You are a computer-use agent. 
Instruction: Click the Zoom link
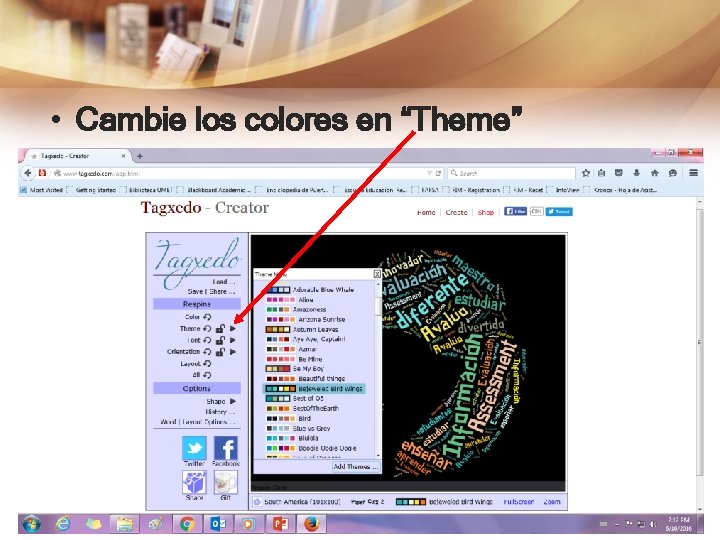tap(552, 502)
